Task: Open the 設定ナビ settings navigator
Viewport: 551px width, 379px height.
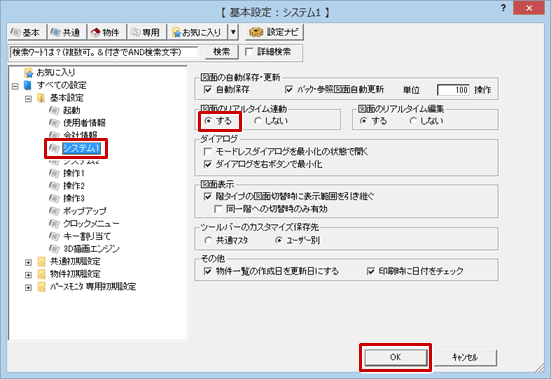Action: [274, 32]
